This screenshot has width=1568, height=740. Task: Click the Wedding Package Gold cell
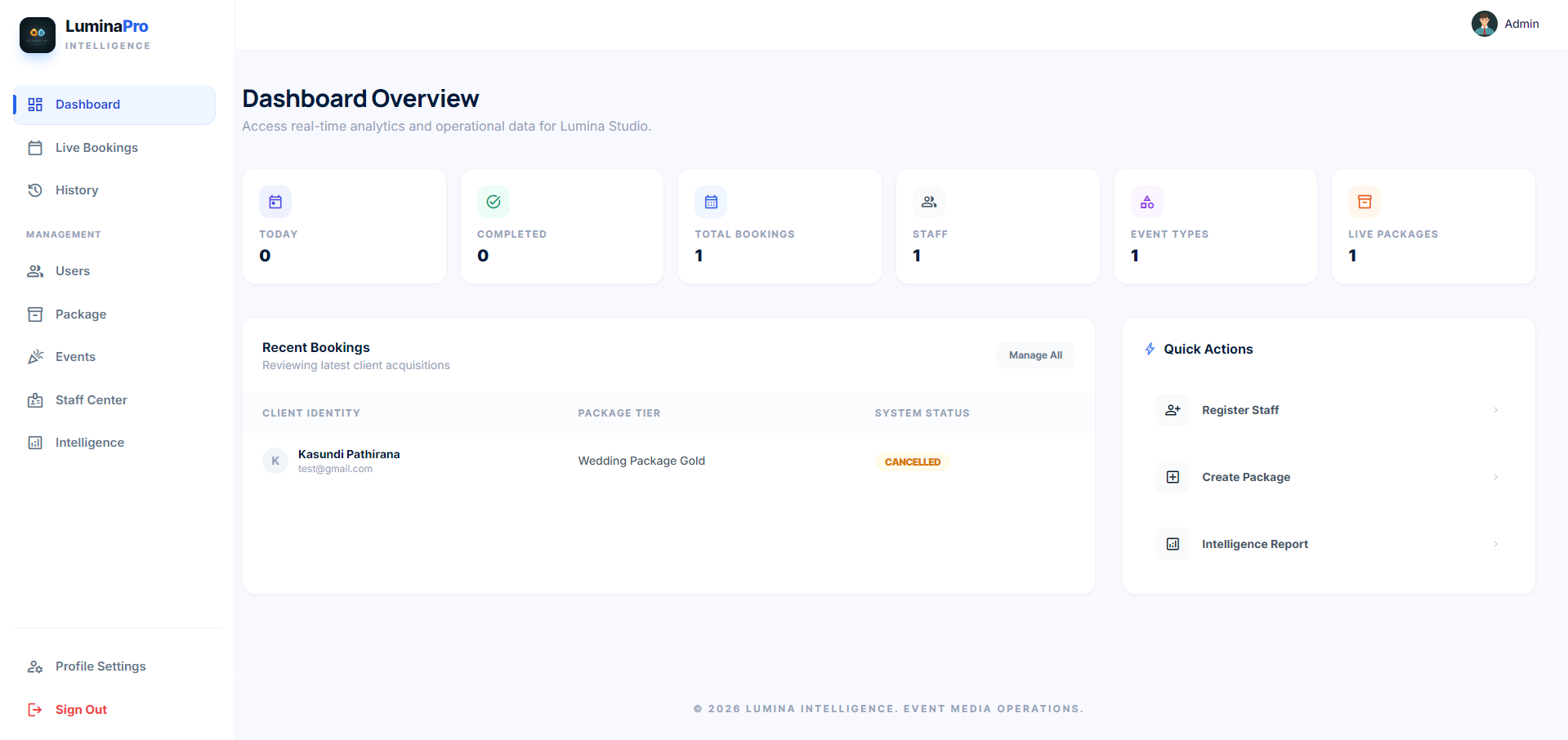[641, 461]
